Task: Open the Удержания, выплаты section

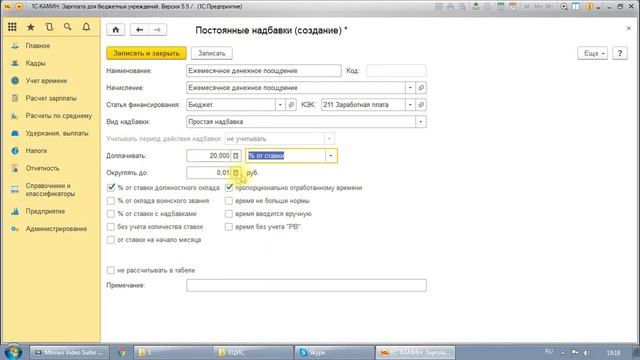Action: coord(57,133)
